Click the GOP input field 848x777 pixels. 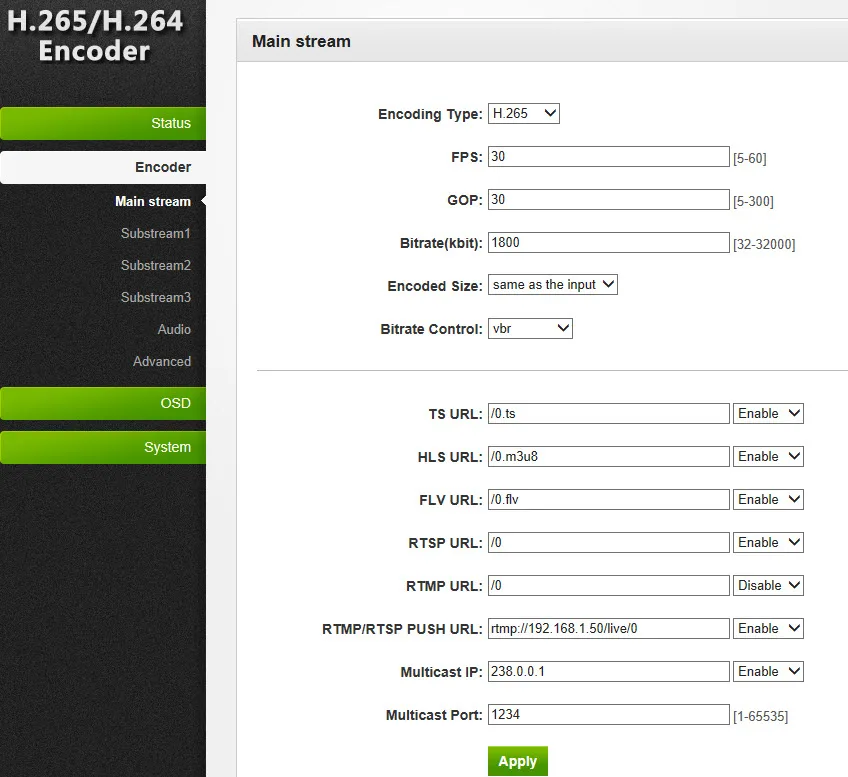[x=608, y=200]
